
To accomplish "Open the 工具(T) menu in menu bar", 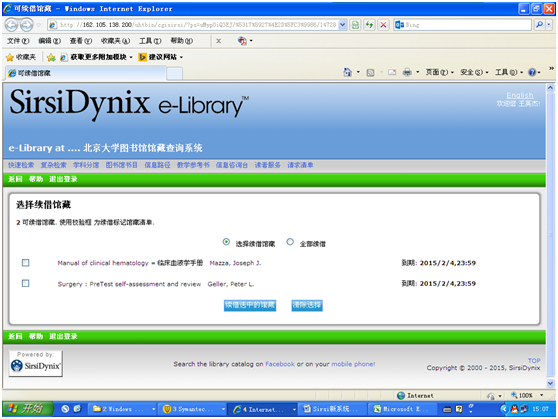I will (150, 41).
